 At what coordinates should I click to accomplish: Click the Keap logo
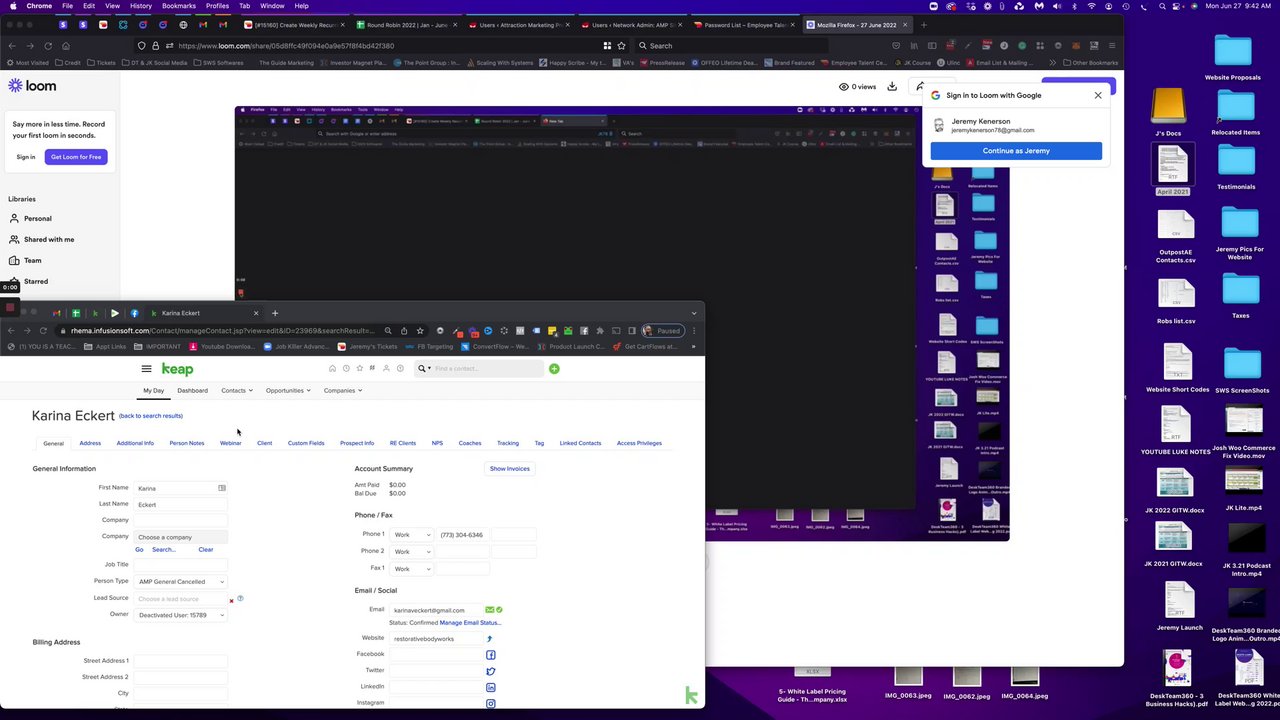177,369
